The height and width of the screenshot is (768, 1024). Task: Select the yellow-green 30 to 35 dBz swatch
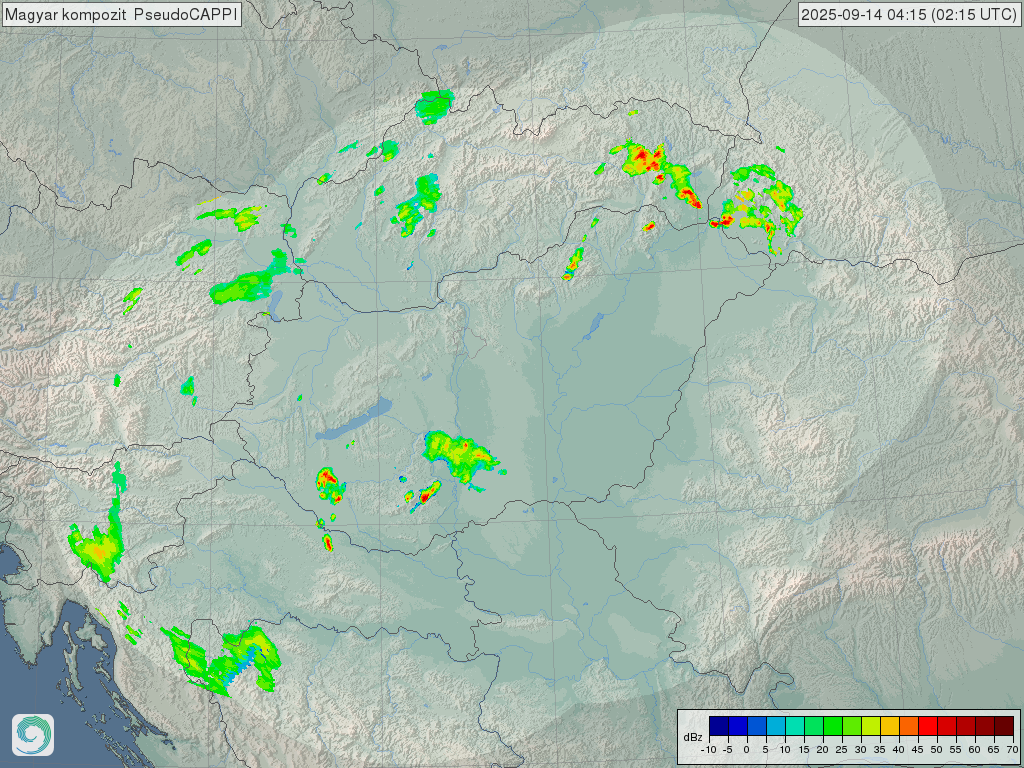click(x=871, y=726)
